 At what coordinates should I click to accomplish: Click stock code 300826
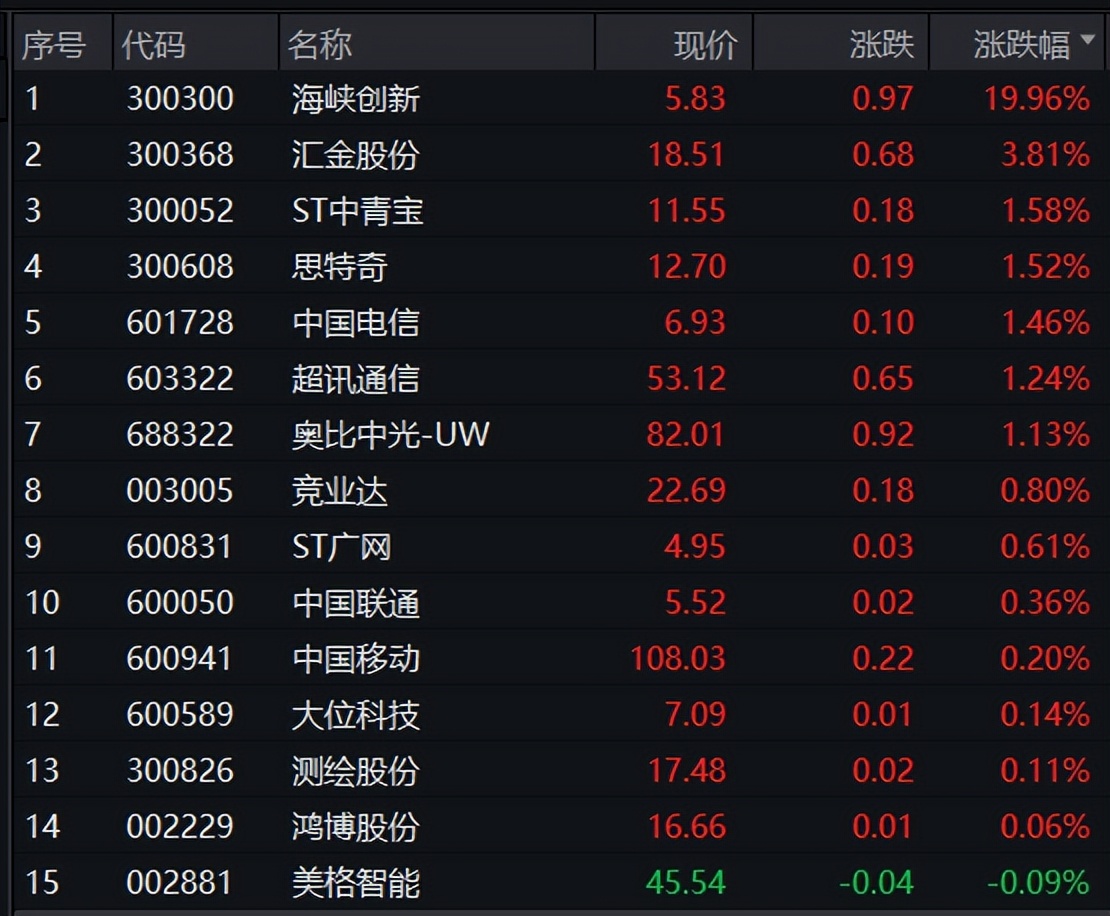click(180, 770)
